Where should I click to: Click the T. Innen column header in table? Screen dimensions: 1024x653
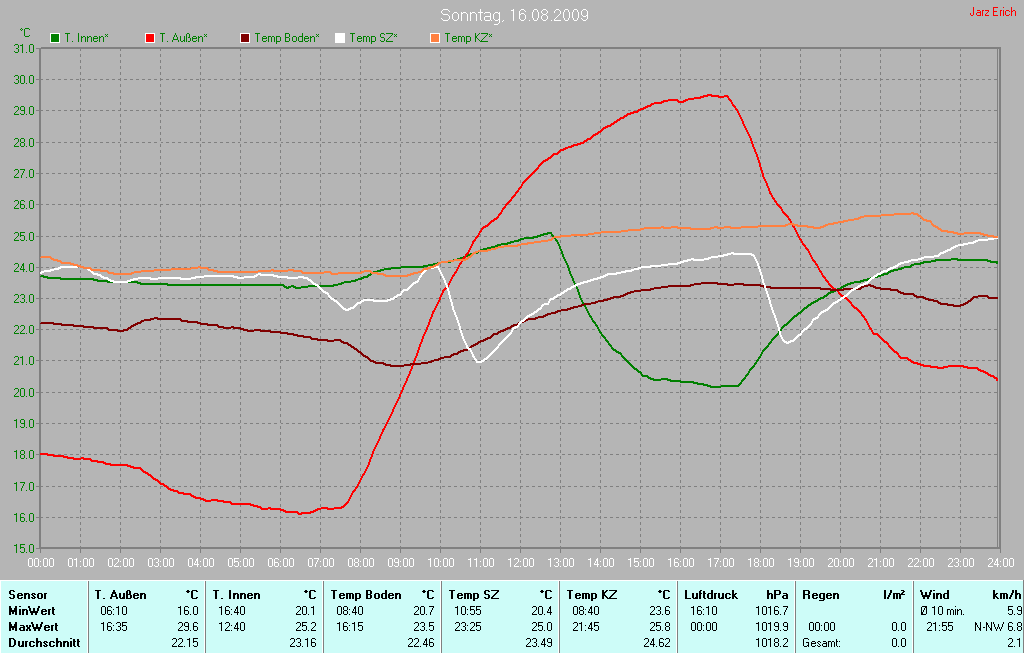pos(236,595)
